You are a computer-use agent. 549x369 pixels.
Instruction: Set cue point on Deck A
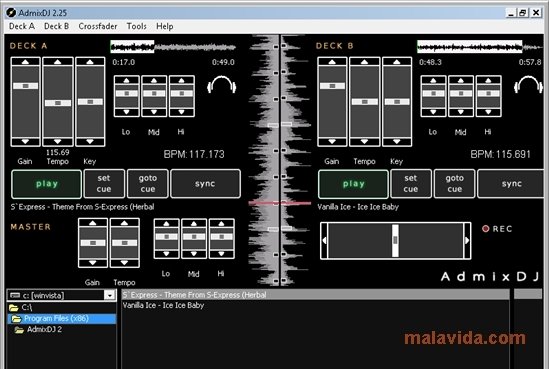(104, 184)
